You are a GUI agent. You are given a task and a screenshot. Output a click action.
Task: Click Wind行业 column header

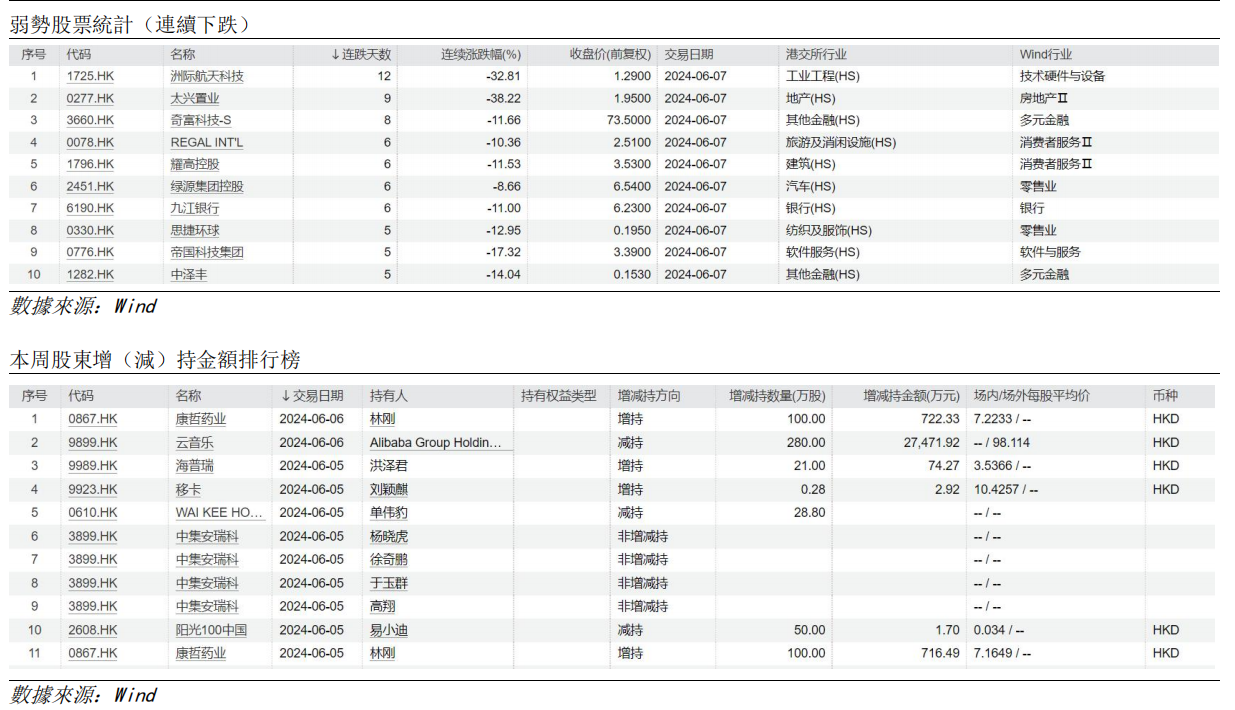(1046, 55)
